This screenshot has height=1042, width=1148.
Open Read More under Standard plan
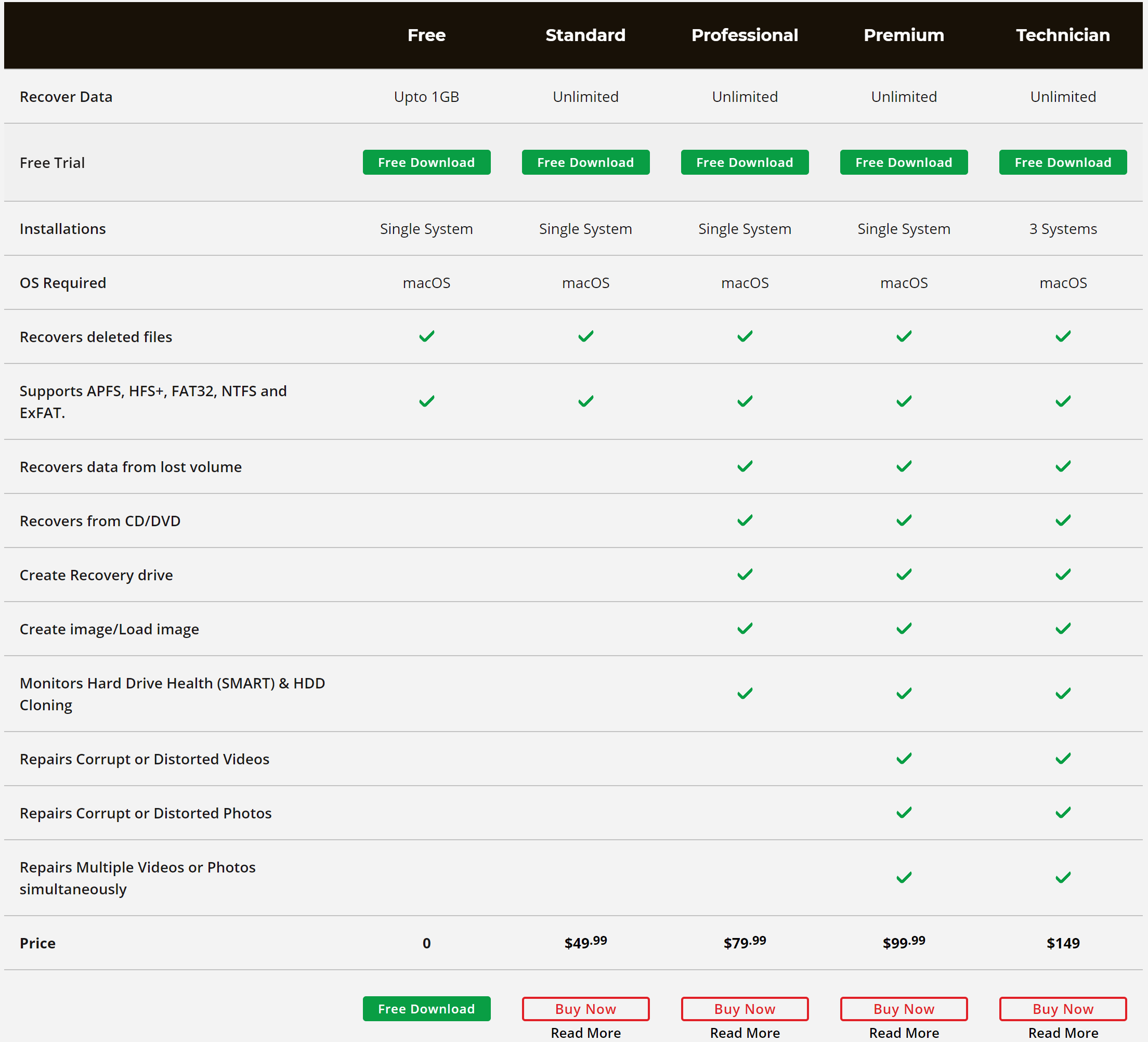tap(585, 1032)
